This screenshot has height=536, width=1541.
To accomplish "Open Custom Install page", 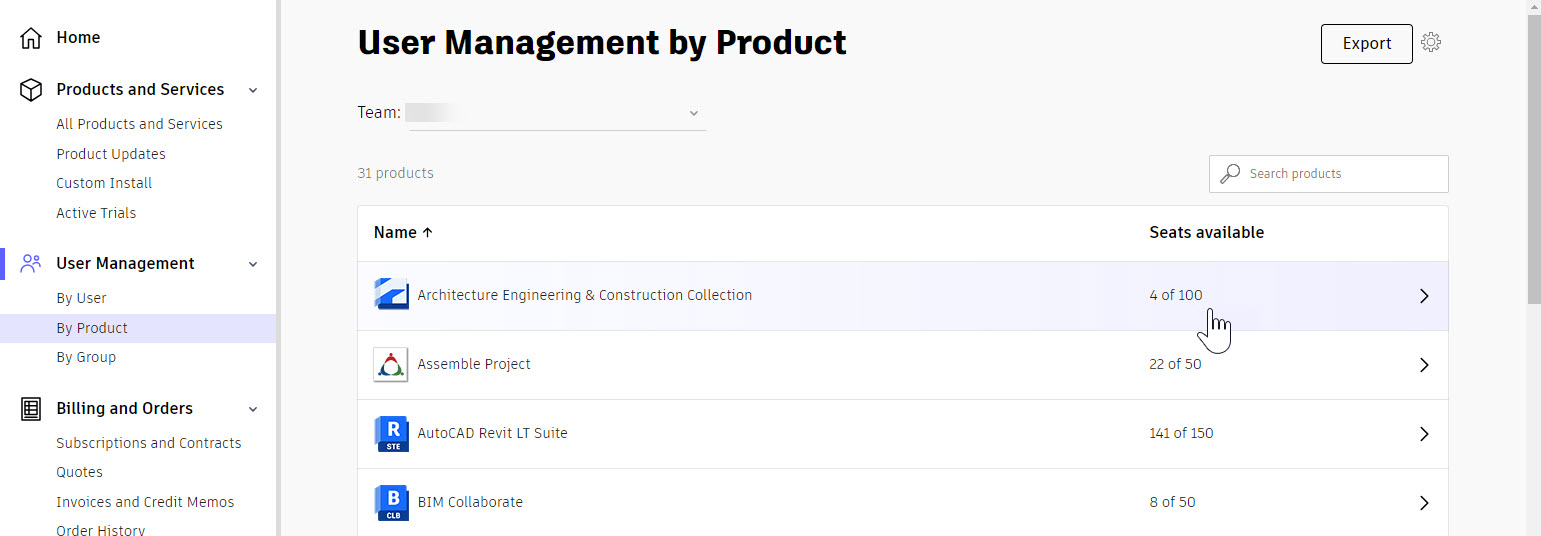I will 104,183.
